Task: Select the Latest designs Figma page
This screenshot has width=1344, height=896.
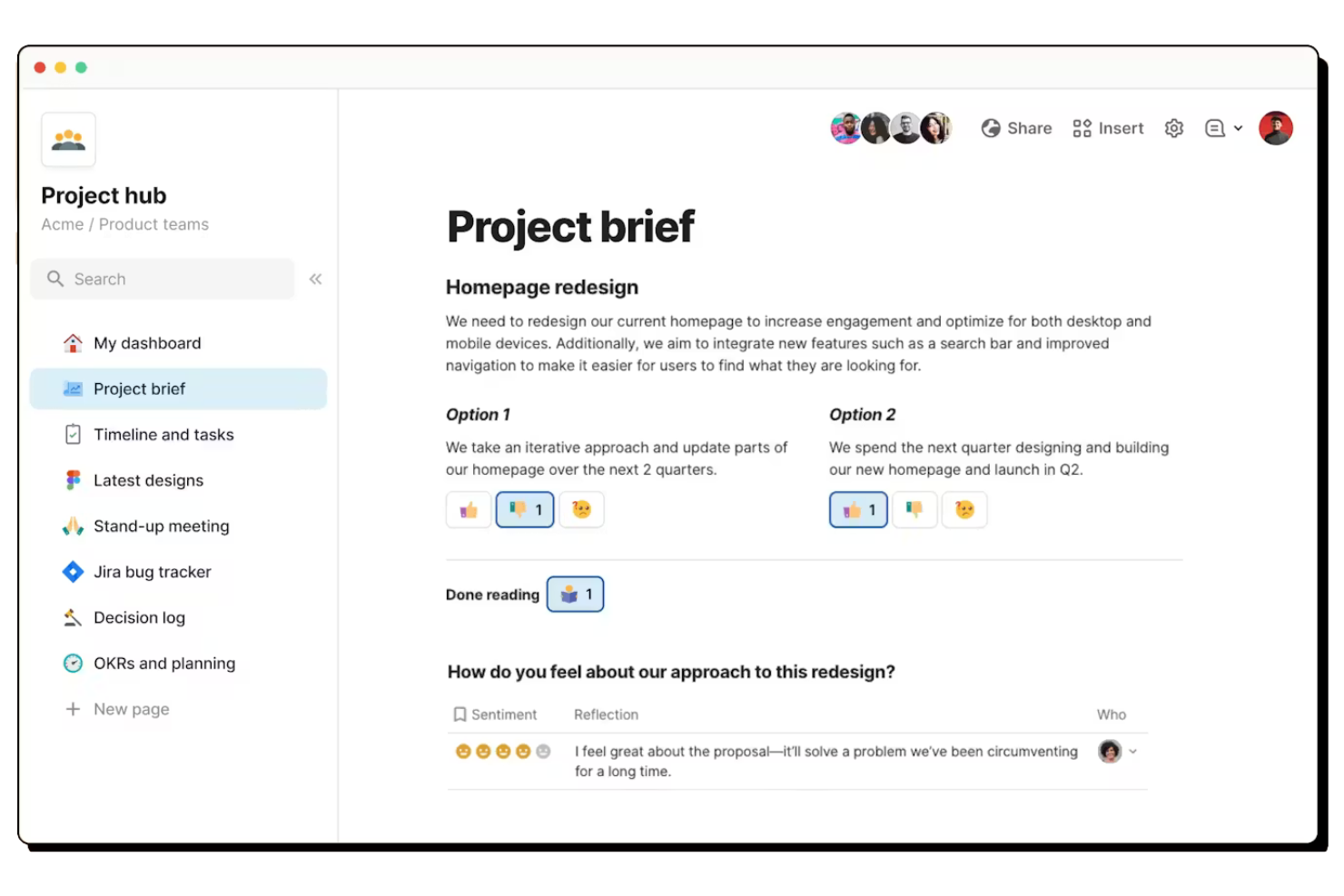Action: (x=148, y=480)
